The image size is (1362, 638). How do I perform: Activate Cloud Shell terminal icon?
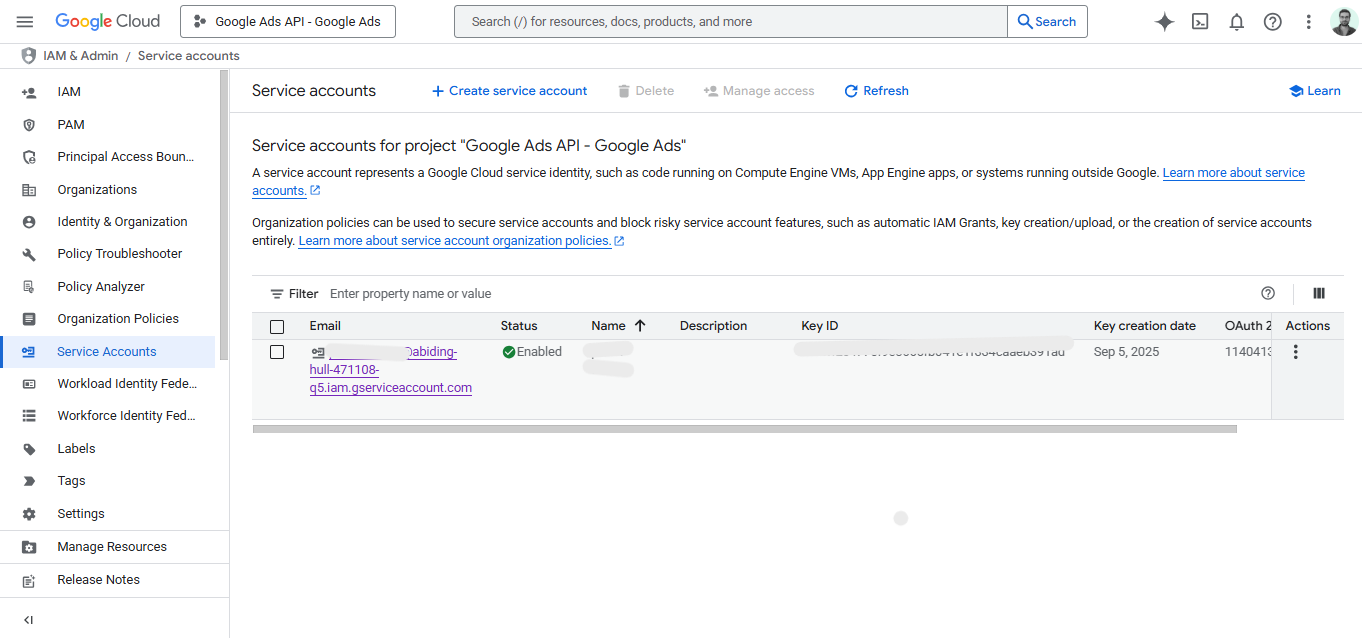pos(1200,22)
